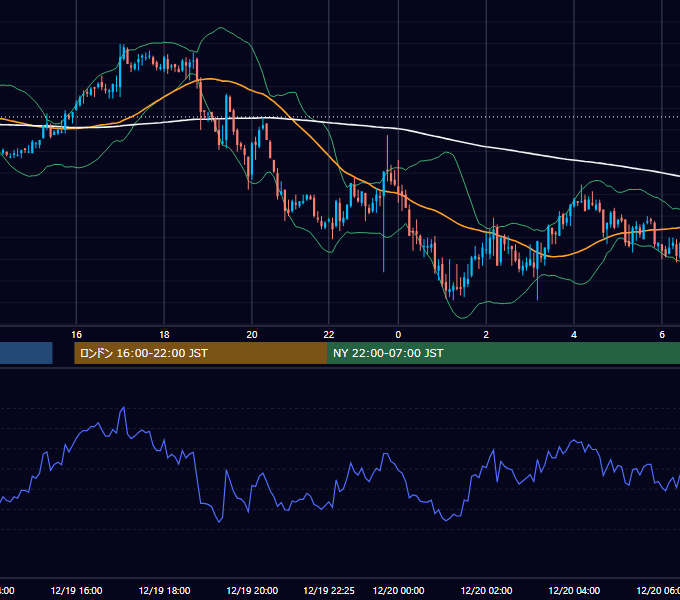Click hour label 20 on price chart axis
The height and width of the screenshot is (600, 680).
tap(252, 335)
